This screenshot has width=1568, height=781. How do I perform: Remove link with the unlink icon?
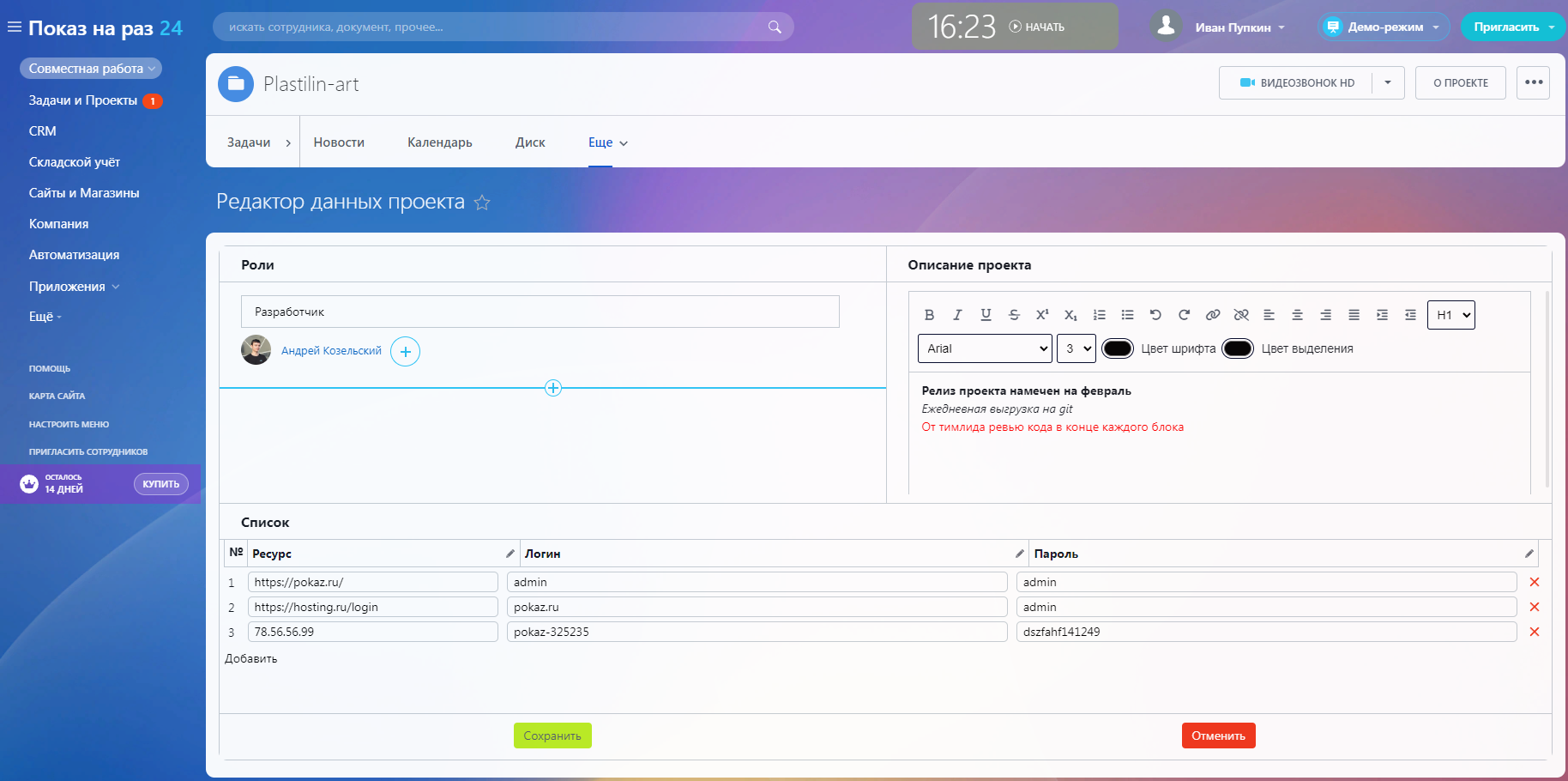1240,315
